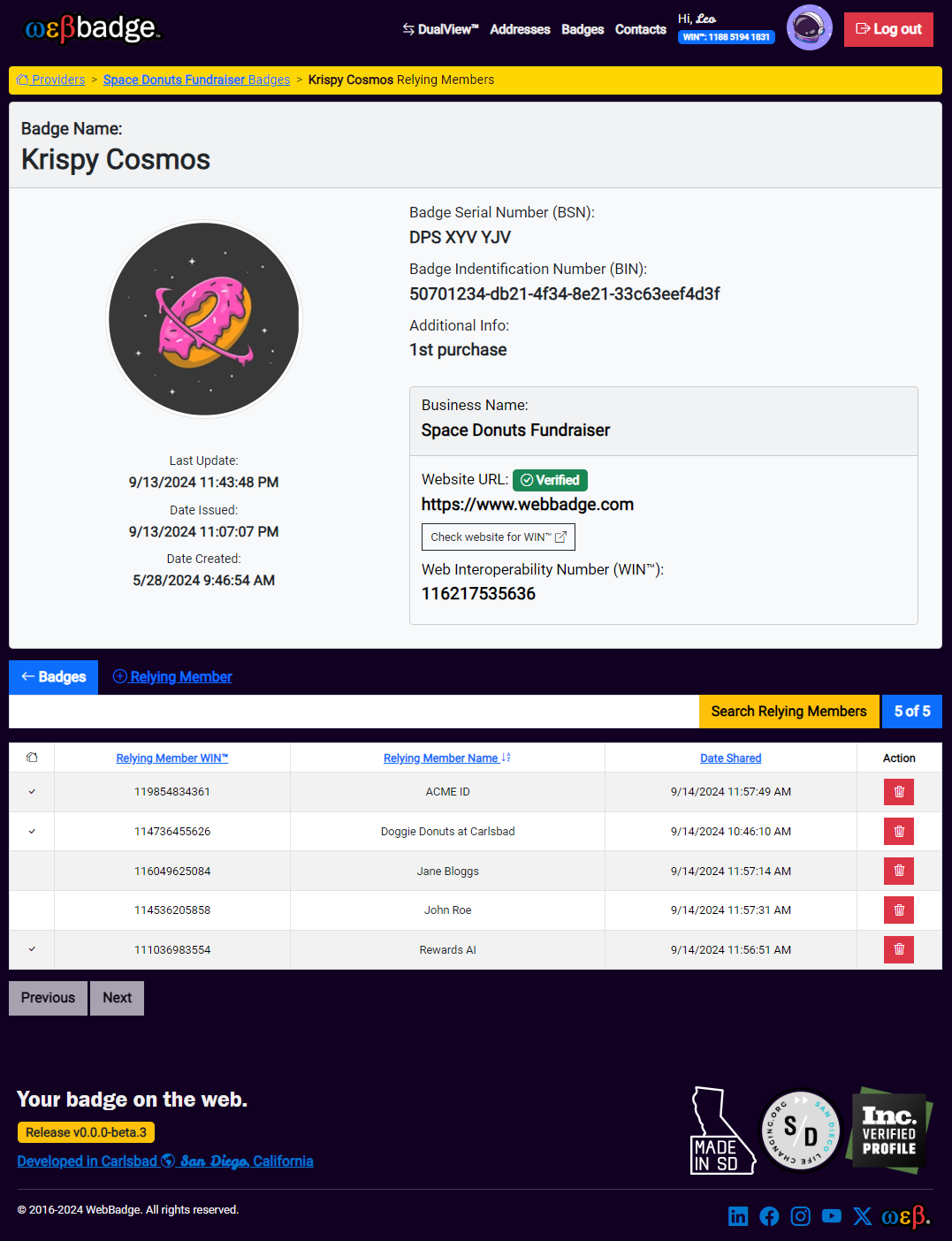
Task: Open the YouTube footer icon
Action: (831, 1216)
